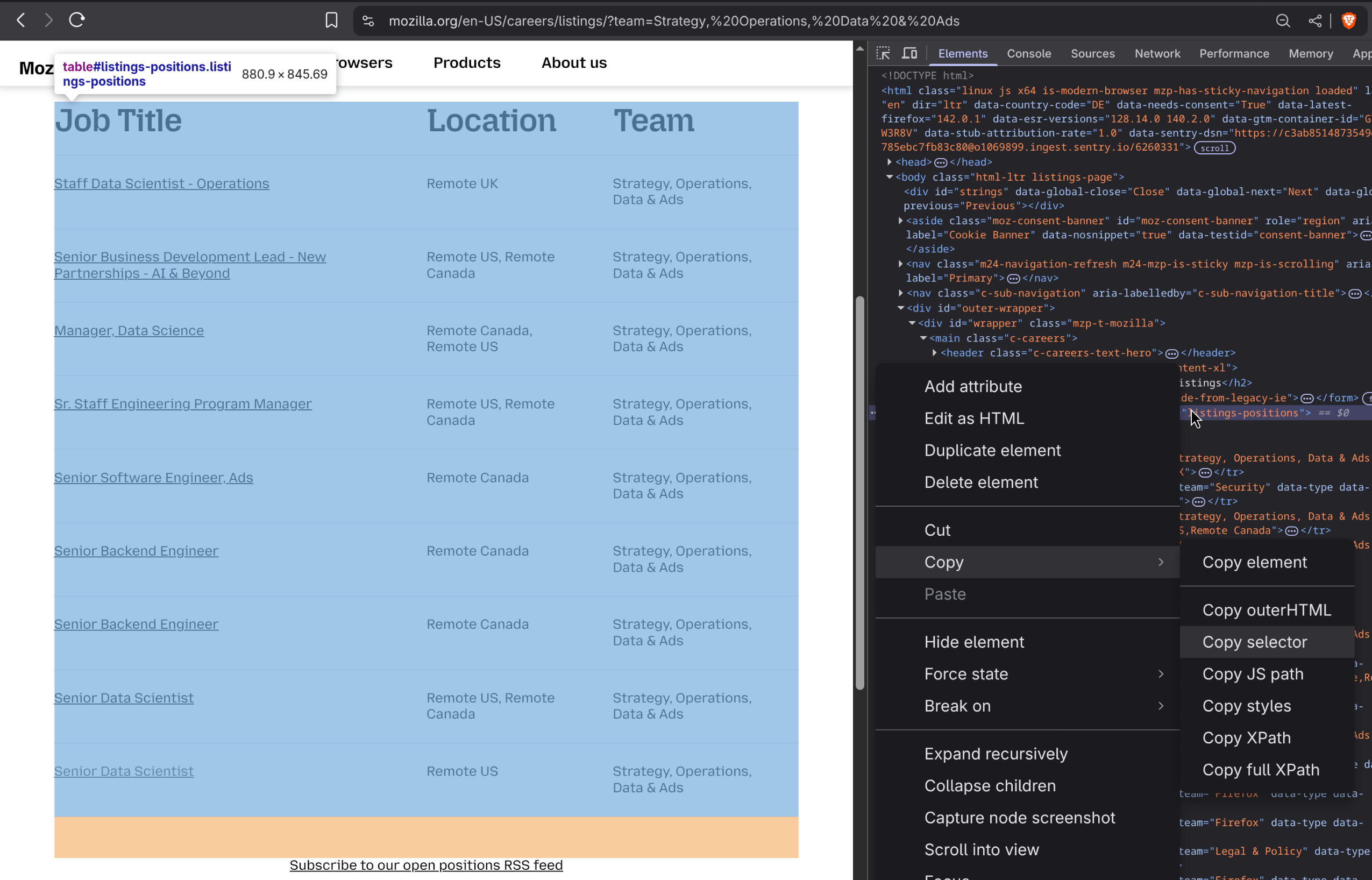The width and height of the screenshot is (1372, 880).
Task: Collapse the div wrapper node
Action: pyautogui.click(x=912, y=323)
